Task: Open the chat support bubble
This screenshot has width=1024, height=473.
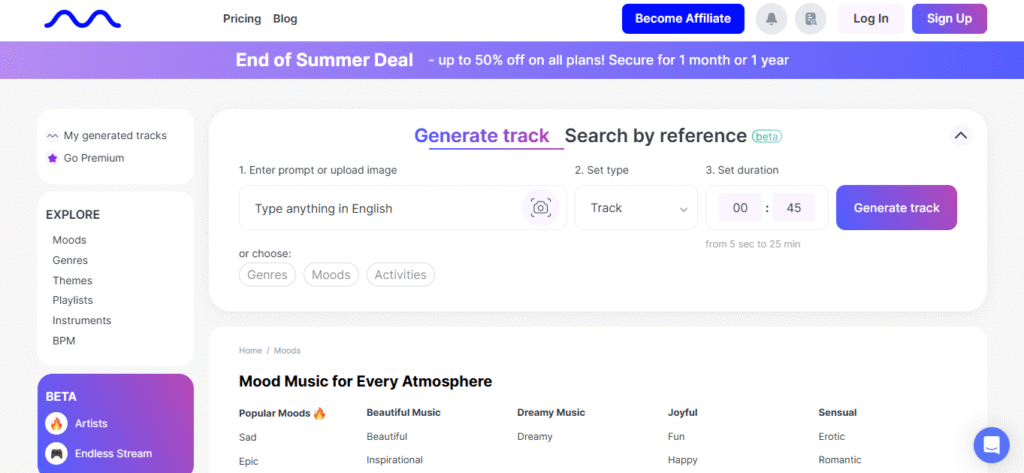Action: pyautogui.click(x=991, y=444)
